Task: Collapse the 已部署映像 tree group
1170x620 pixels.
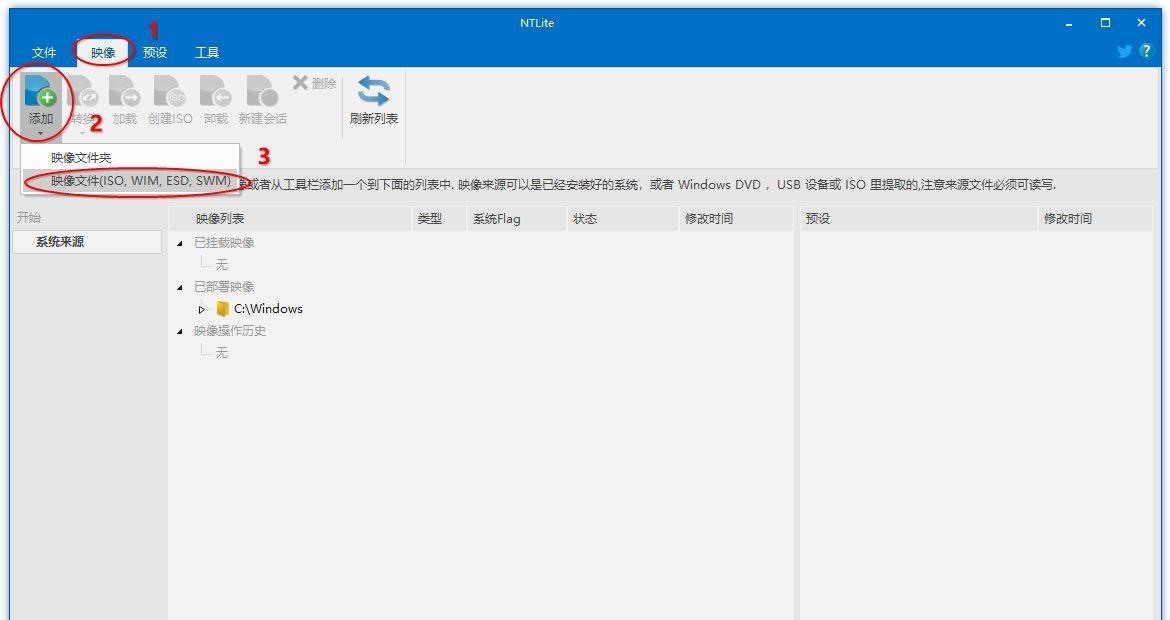Action: point(180,287)
